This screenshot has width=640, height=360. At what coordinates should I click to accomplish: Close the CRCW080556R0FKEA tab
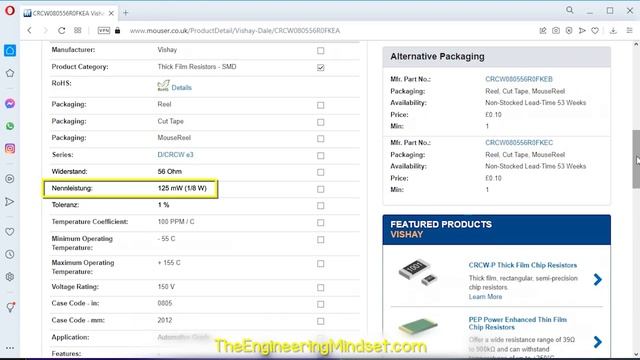pos(111,13)
